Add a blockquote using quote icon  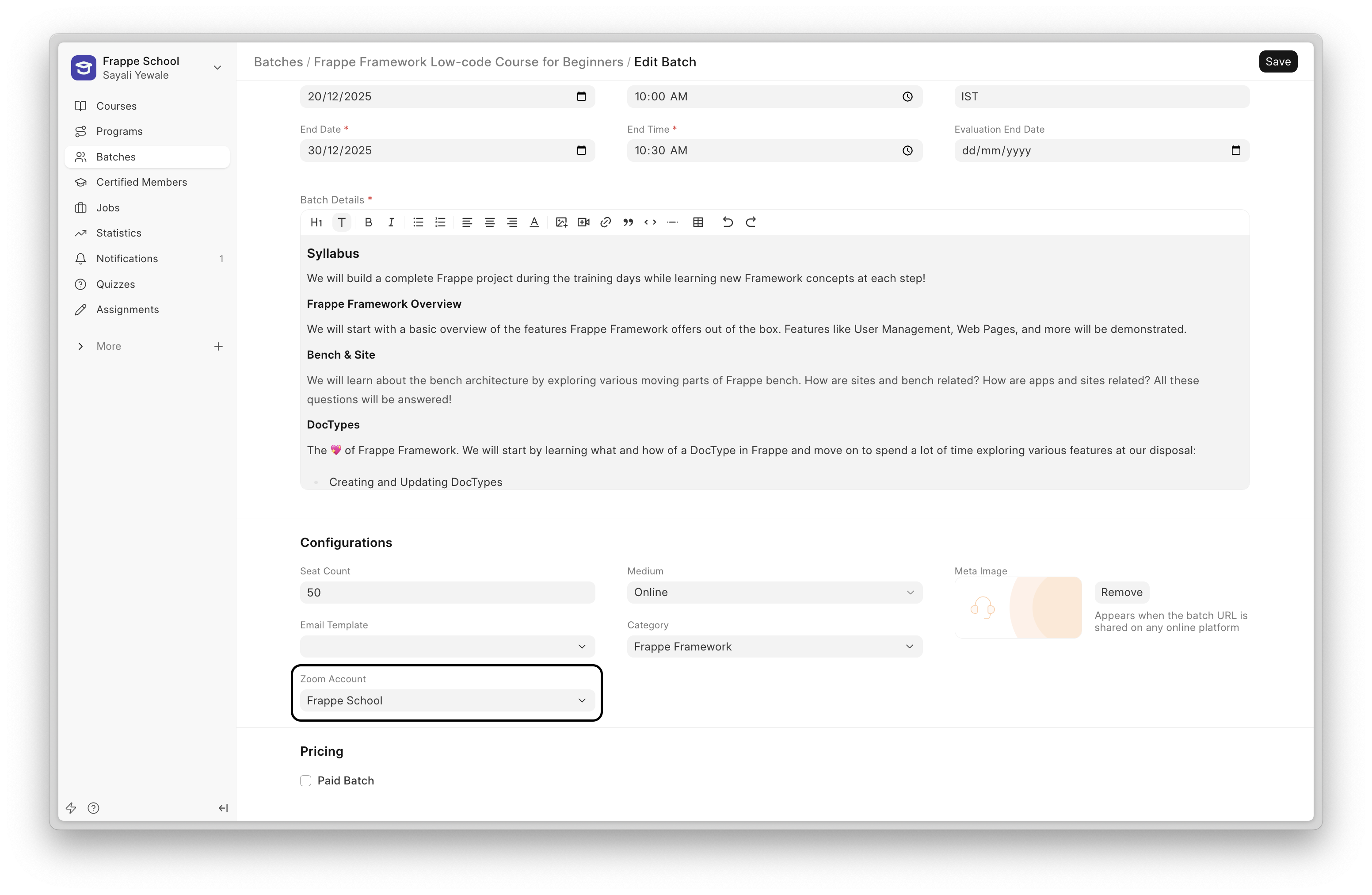(628, 222)
